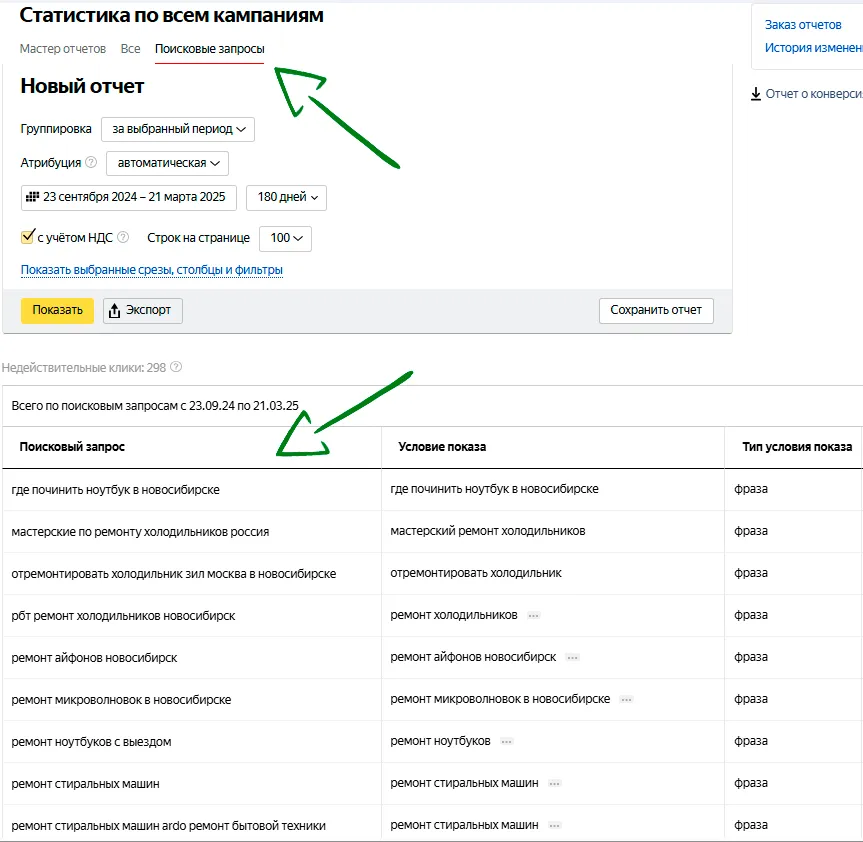Select query мастерские по ремонту холодильников россия
The width and height of the screenshot is (863, 842).
(140, 532)
